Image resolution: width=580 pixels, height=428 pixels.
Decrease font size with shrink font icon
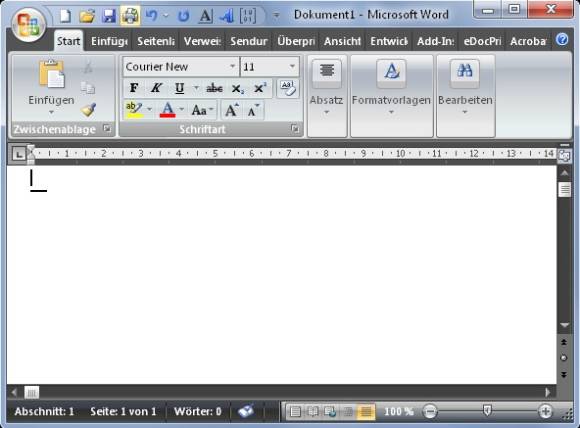coord(253,110)
